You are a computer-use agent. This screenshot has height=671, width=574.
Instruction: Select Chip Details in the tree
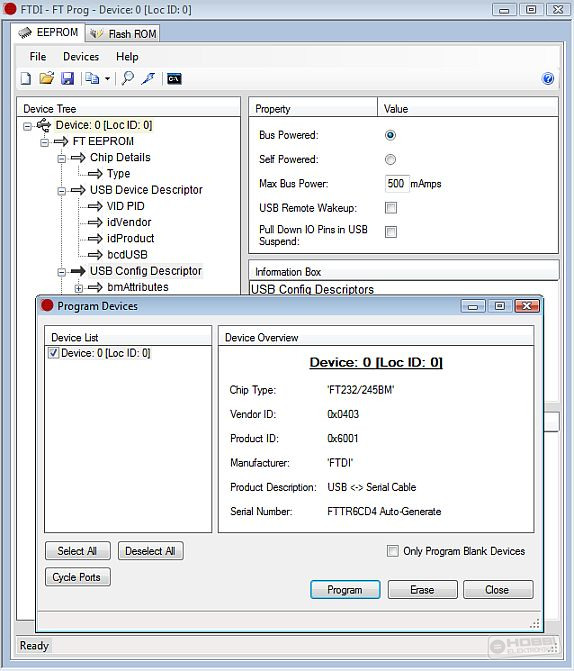(x=120, y=157)
